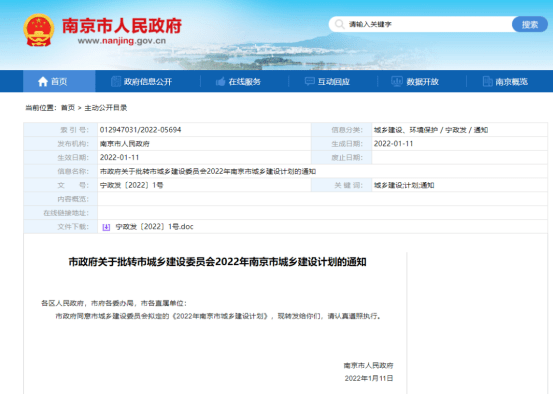Image resolution: width=553 pixels, height=395 pixels.
Task: Click the 内容概览 label cell
Action: 61,199
